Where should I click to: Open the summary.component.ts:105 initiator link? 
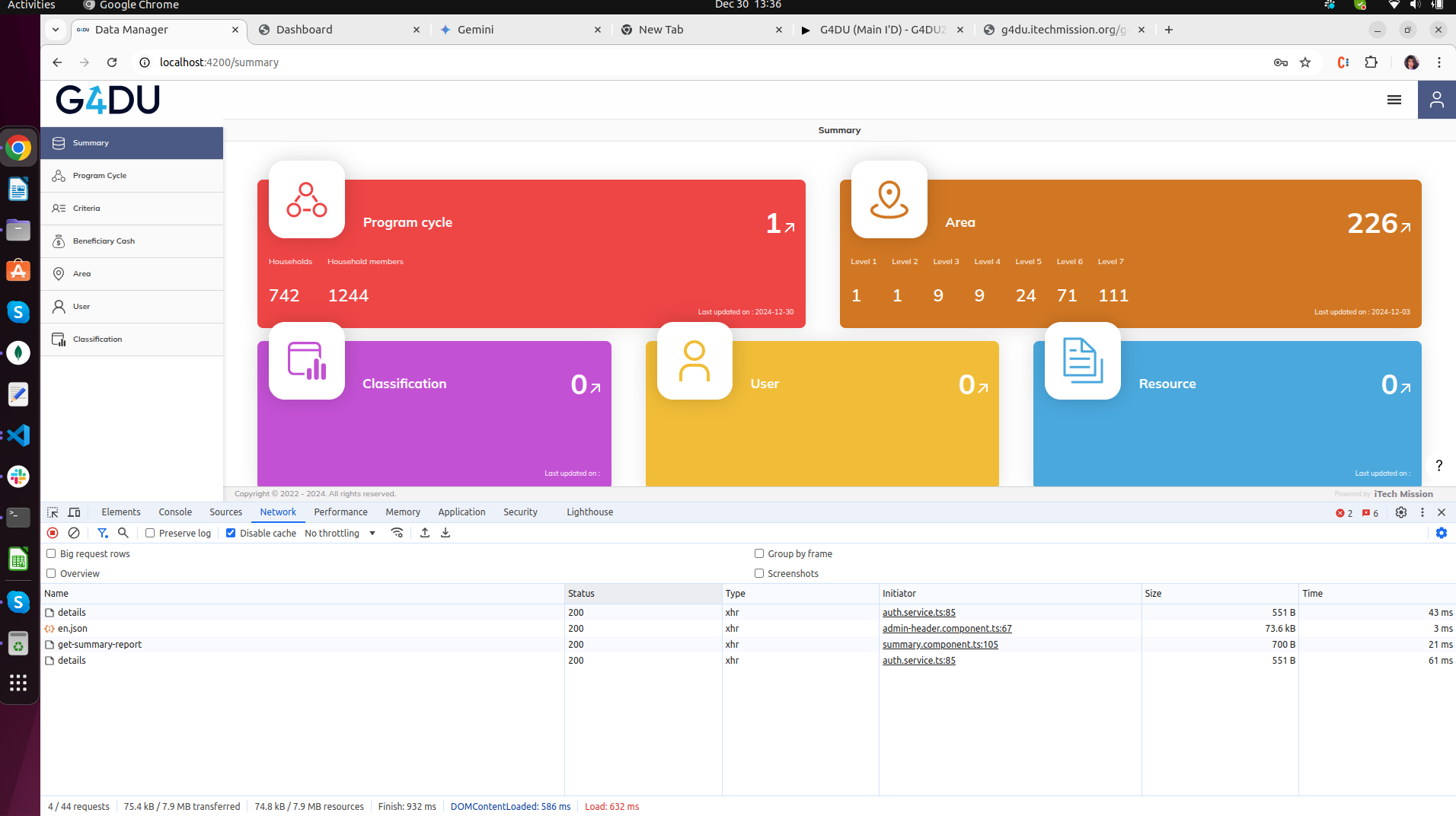940,645
